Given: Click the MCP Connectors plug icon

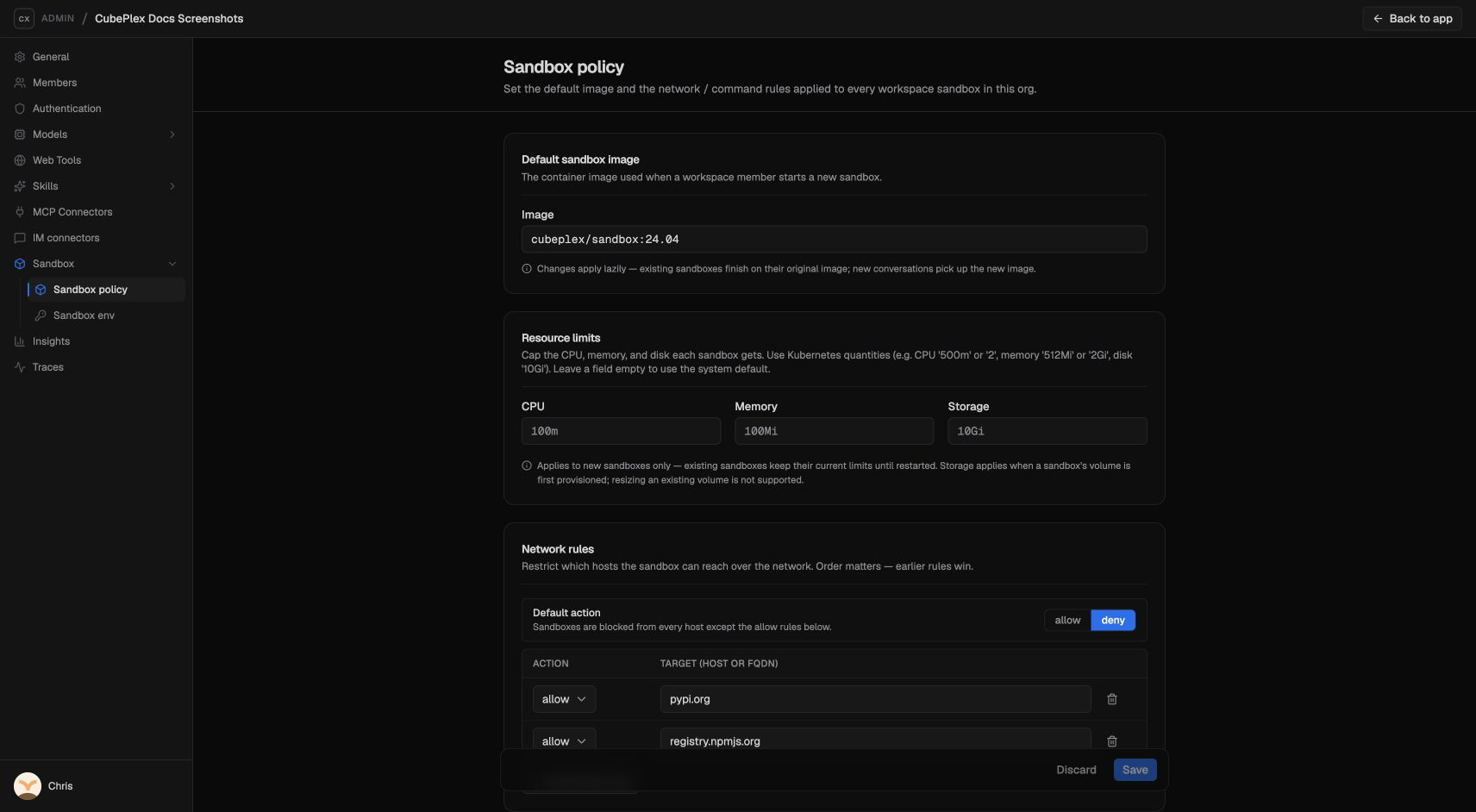Looking at the screenshot, I should (20, 212).
